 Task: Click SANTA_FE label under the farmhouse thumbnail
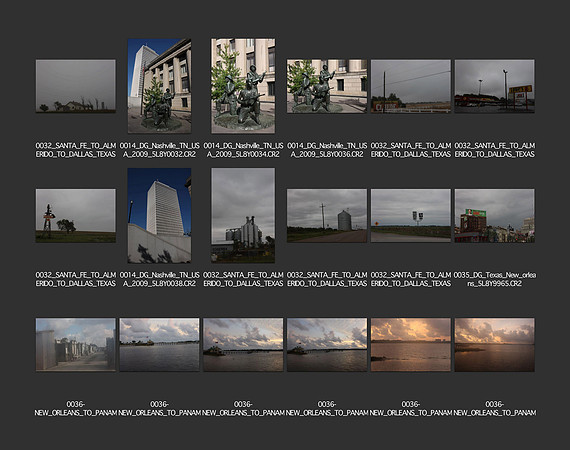76,150
